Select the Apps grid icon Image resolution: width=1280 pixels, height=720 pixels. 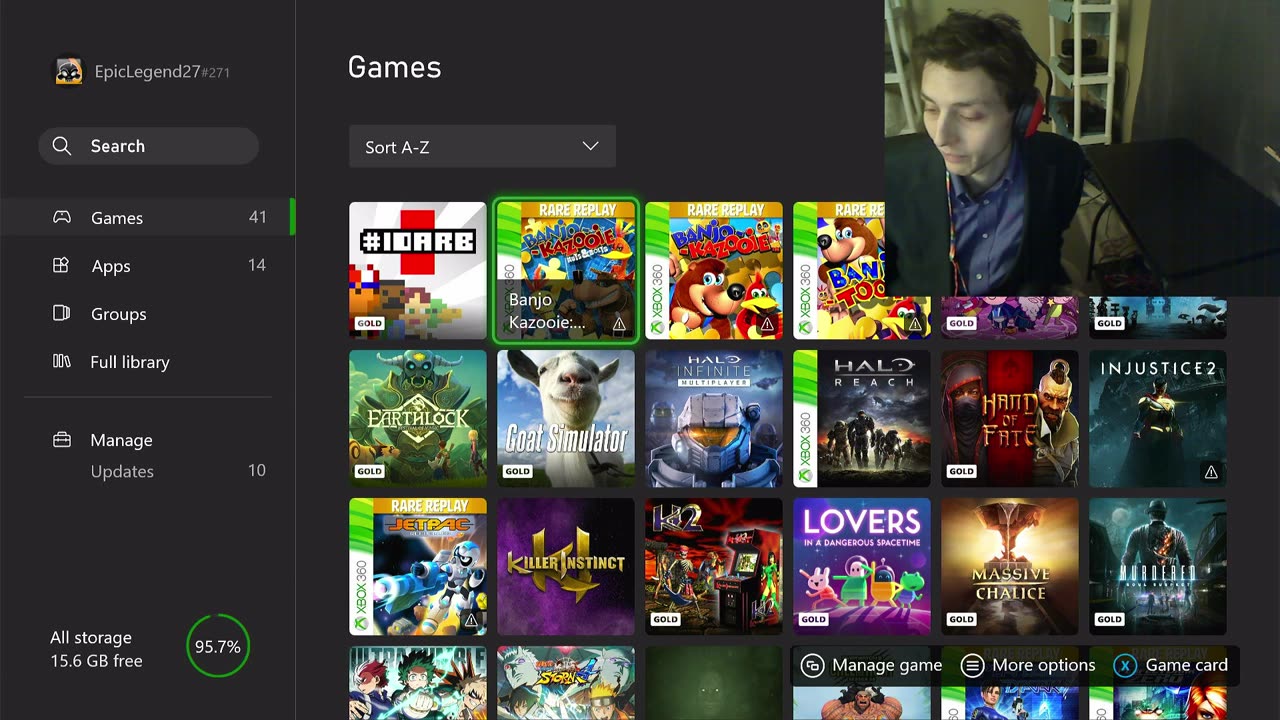[62, 265]
